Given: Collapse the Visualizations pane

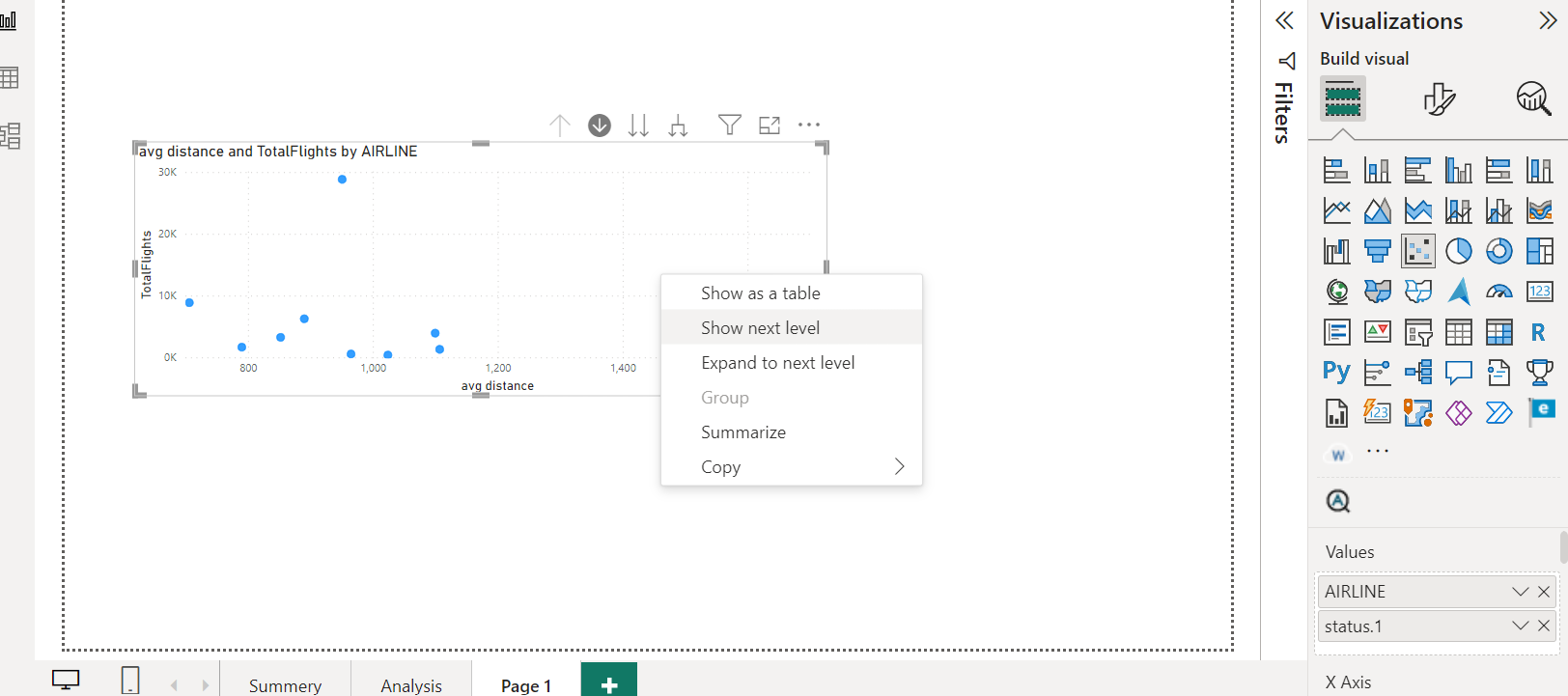Looking at the screenshot, I should click(1548, 20).
